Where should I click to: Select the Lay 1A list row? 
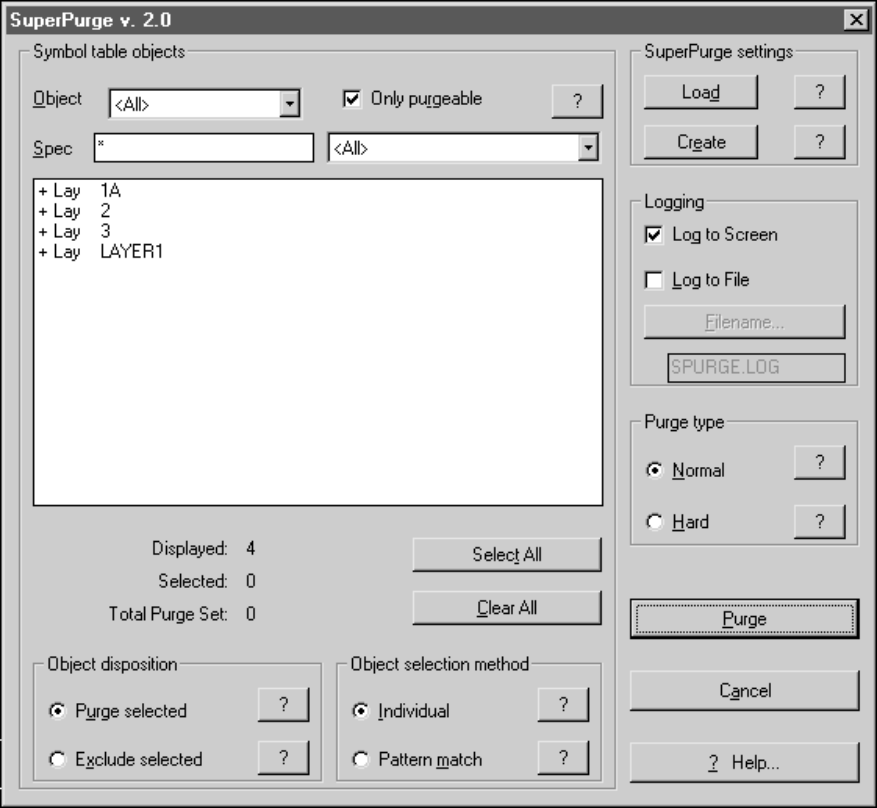point(318,191)
